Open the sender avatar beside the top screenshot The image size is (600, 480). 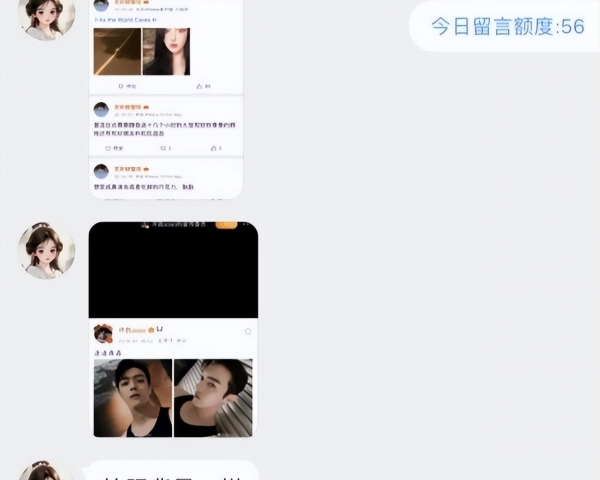pyautogui.click(x=46, y=15)
